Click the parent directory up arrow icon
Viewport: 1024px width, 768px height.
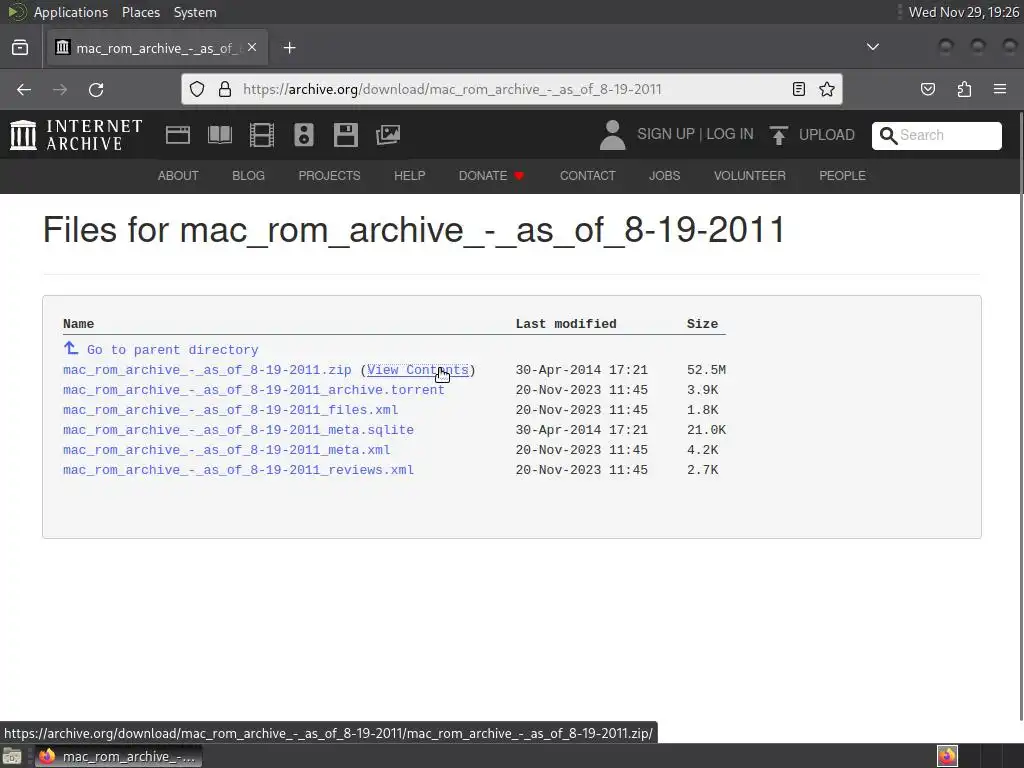point(71,348)
